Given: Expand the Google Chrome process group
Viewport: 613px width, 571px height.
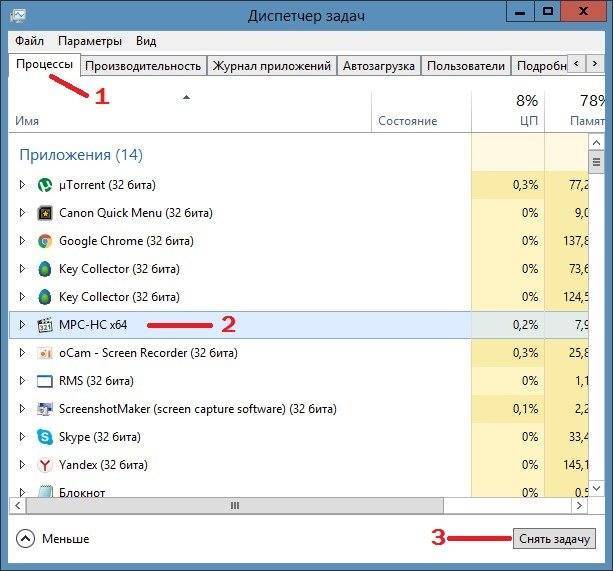Looking at the screenshot, I should pyautogui.click(x=22, y=241).
